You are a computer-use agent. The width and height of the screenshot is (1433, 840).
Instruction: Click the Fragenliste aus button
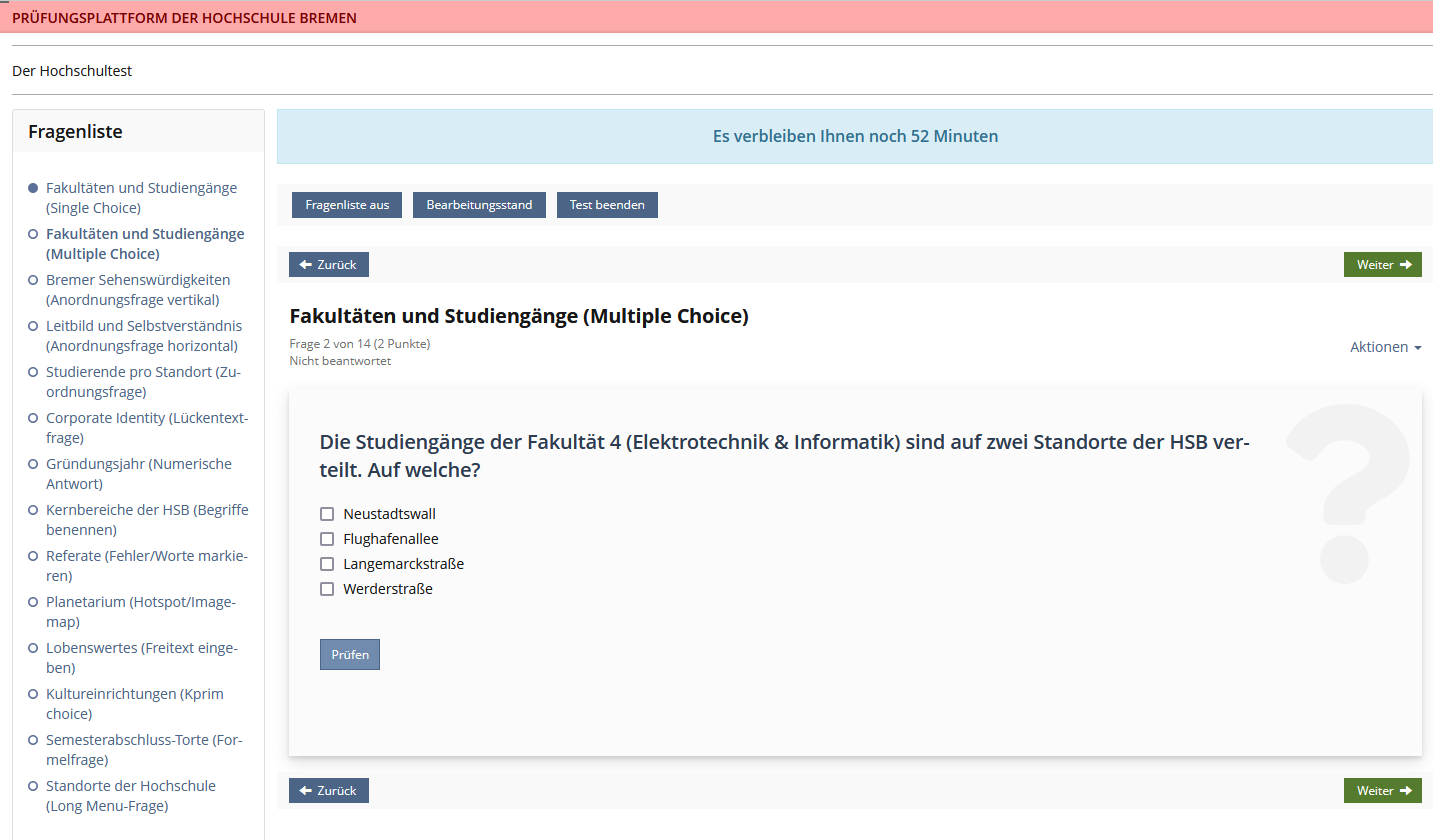coord(347,205)
